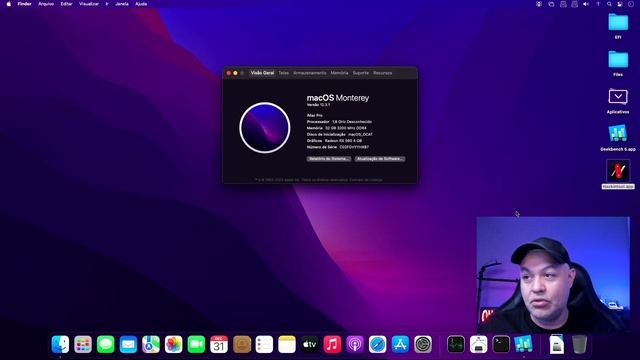The image size is (640, 360).
Task: Open the Finder menu
Action: (x=24, y=4)
